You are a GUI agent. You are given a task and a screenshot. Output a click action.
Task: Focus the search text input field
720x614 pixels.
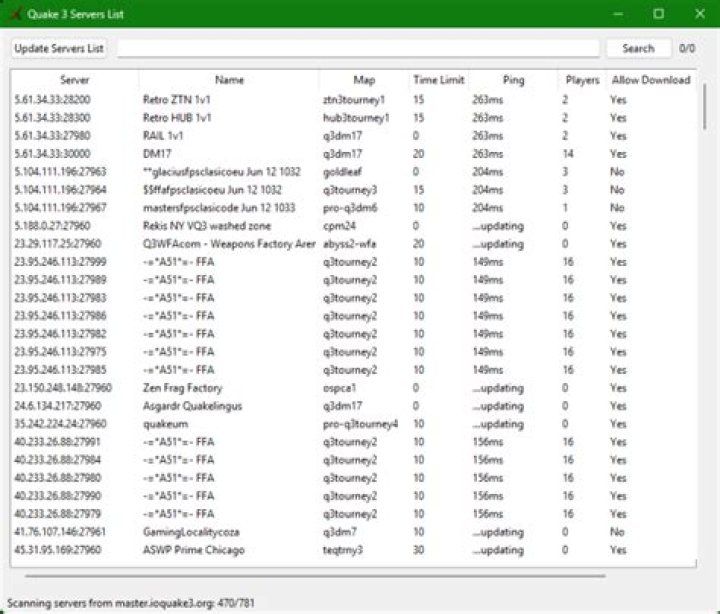click(360, 48)
